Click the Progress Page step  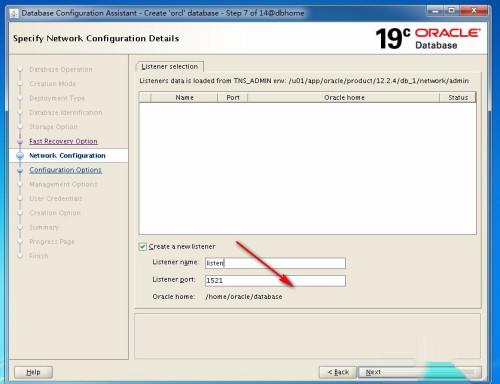(x=52, y=242)
